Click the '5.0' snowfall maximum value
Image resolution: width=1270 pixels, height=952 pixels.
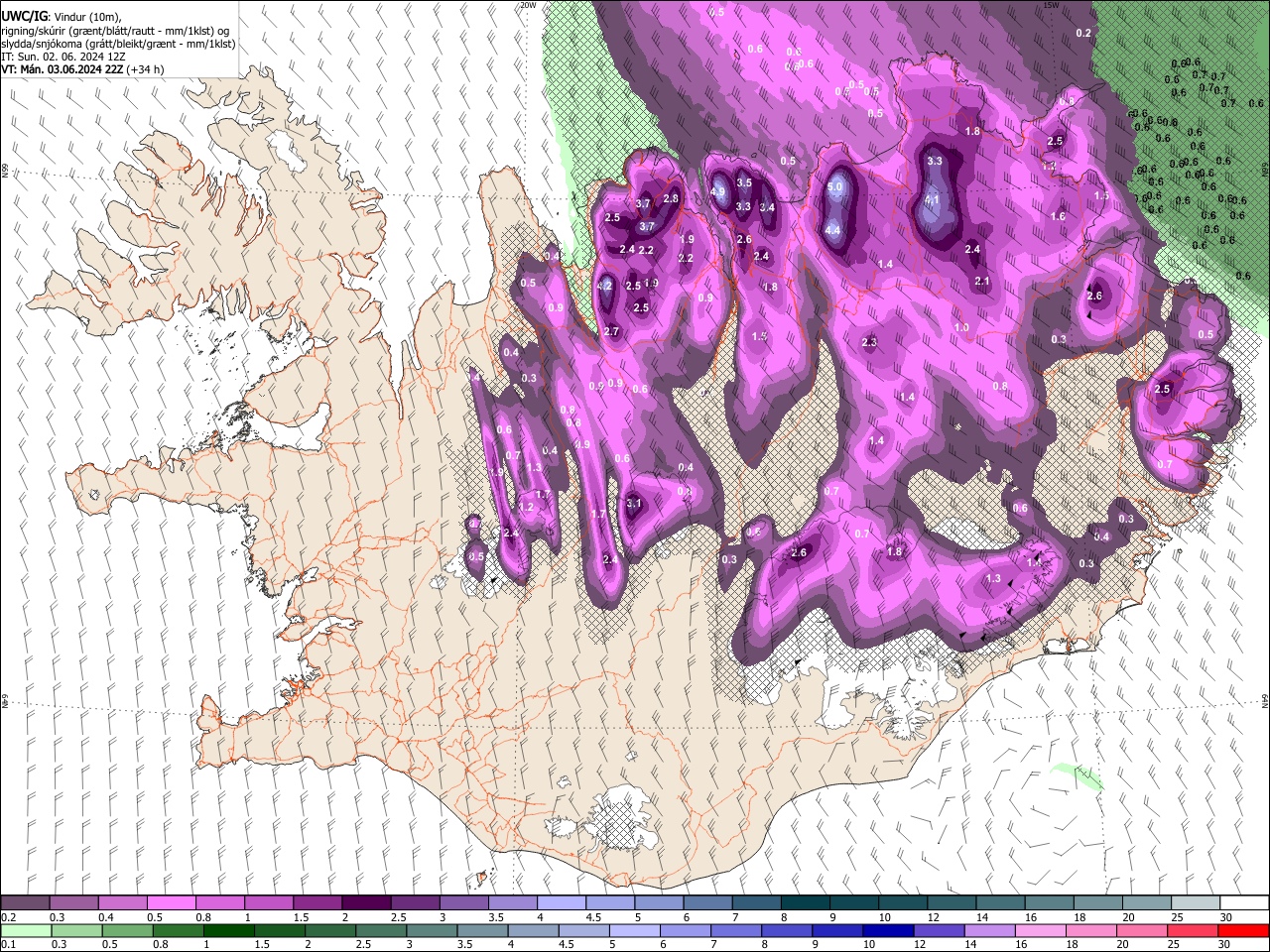tap(835, 186)
